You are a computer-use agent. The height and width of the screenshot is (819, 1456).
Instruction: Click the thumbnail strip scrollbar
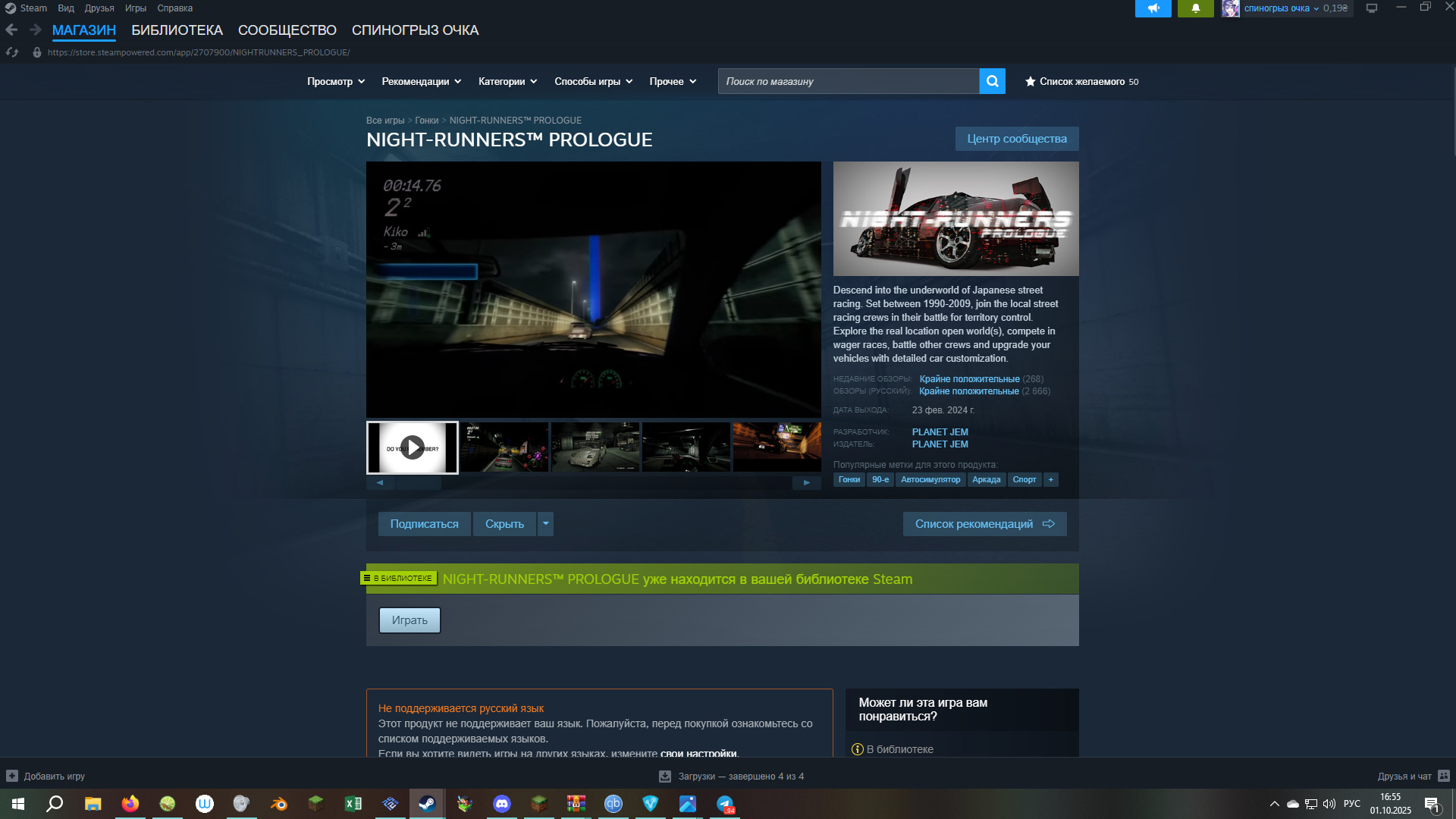(419, 483)
